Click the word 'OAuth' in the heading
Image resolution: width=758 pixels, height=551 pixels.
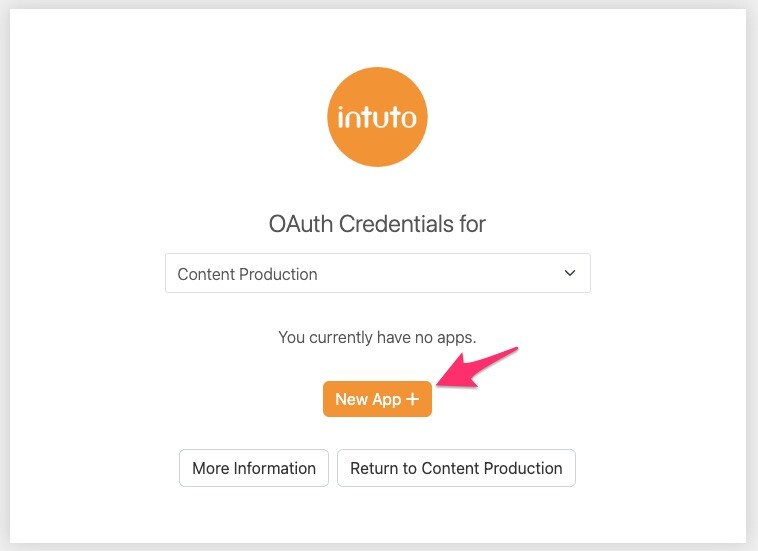point(302,224)
